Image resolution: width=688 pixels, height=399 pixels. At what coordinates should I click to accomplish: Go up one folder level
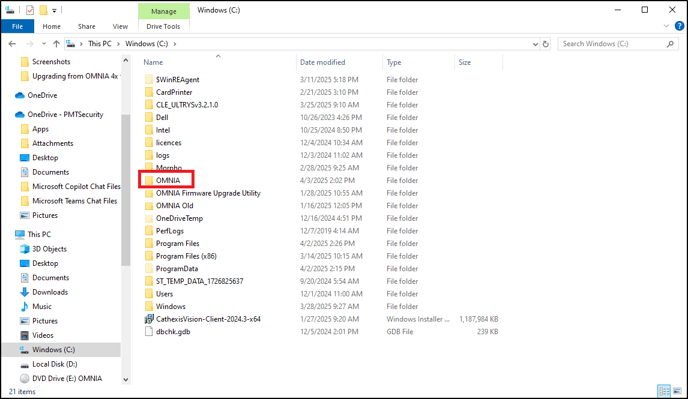(x=56, y=44)
